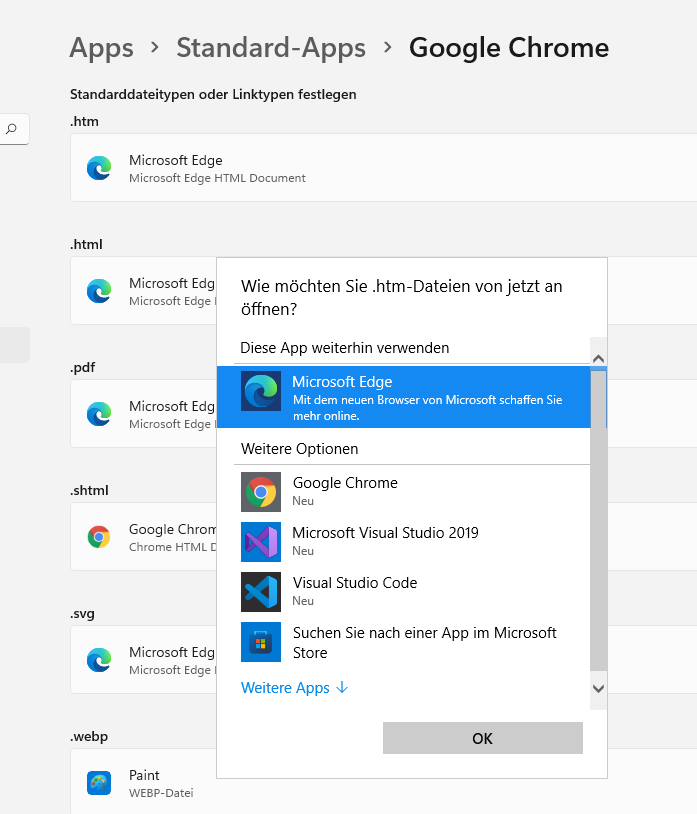
Task: Click the dialog's vertical scrollbar thumb
Action: [598, 520]
